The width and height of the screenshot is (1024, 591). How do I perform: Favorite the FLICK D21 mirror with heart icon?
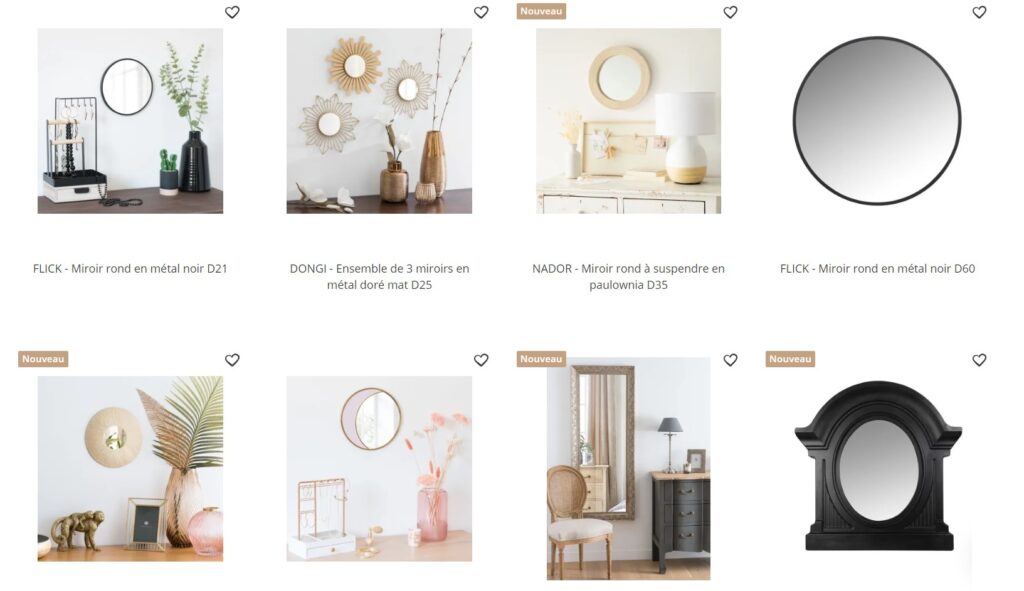[232, 12]
